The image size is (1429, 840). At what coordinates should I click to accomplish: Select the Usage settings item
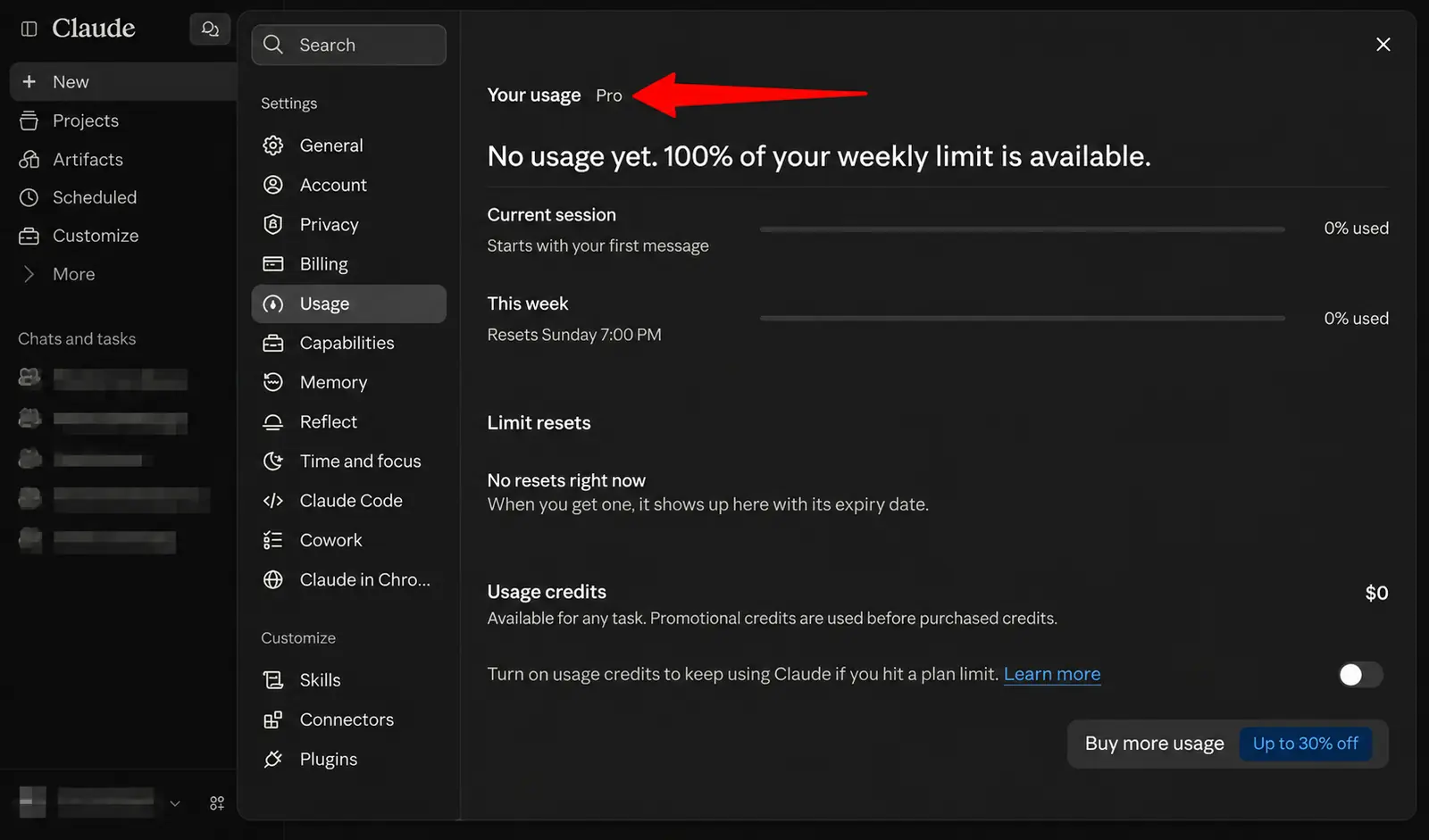[348, 304]
